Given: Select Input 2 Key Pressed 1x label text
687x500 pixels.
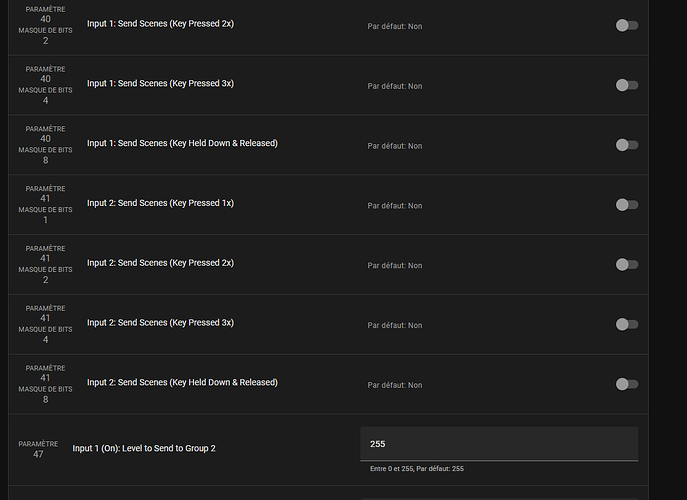Looking at the screenshot, I should point(160,203).
